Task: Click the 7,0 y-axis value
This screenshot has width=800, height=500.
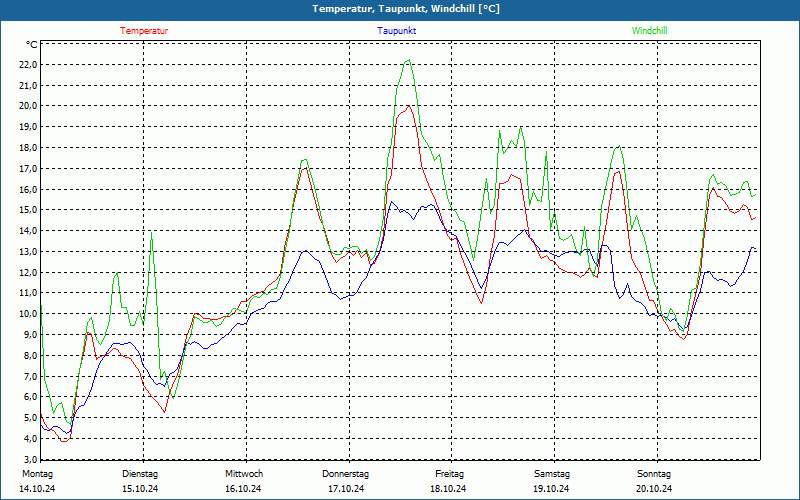Action: pyautogui.click(x=30, y=377)
